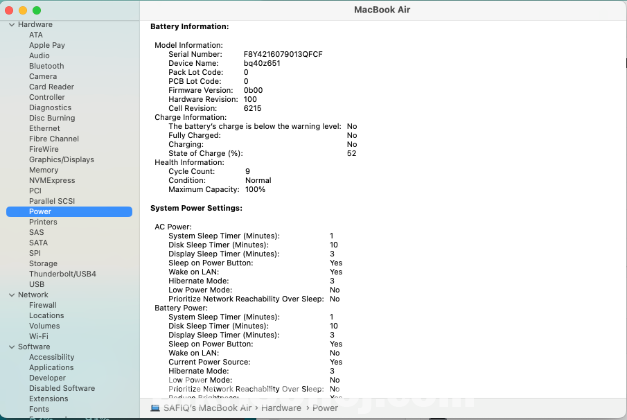Viewport: 627px width, 420px height.
Task: Select Firewall under Network
Action: 43,305
